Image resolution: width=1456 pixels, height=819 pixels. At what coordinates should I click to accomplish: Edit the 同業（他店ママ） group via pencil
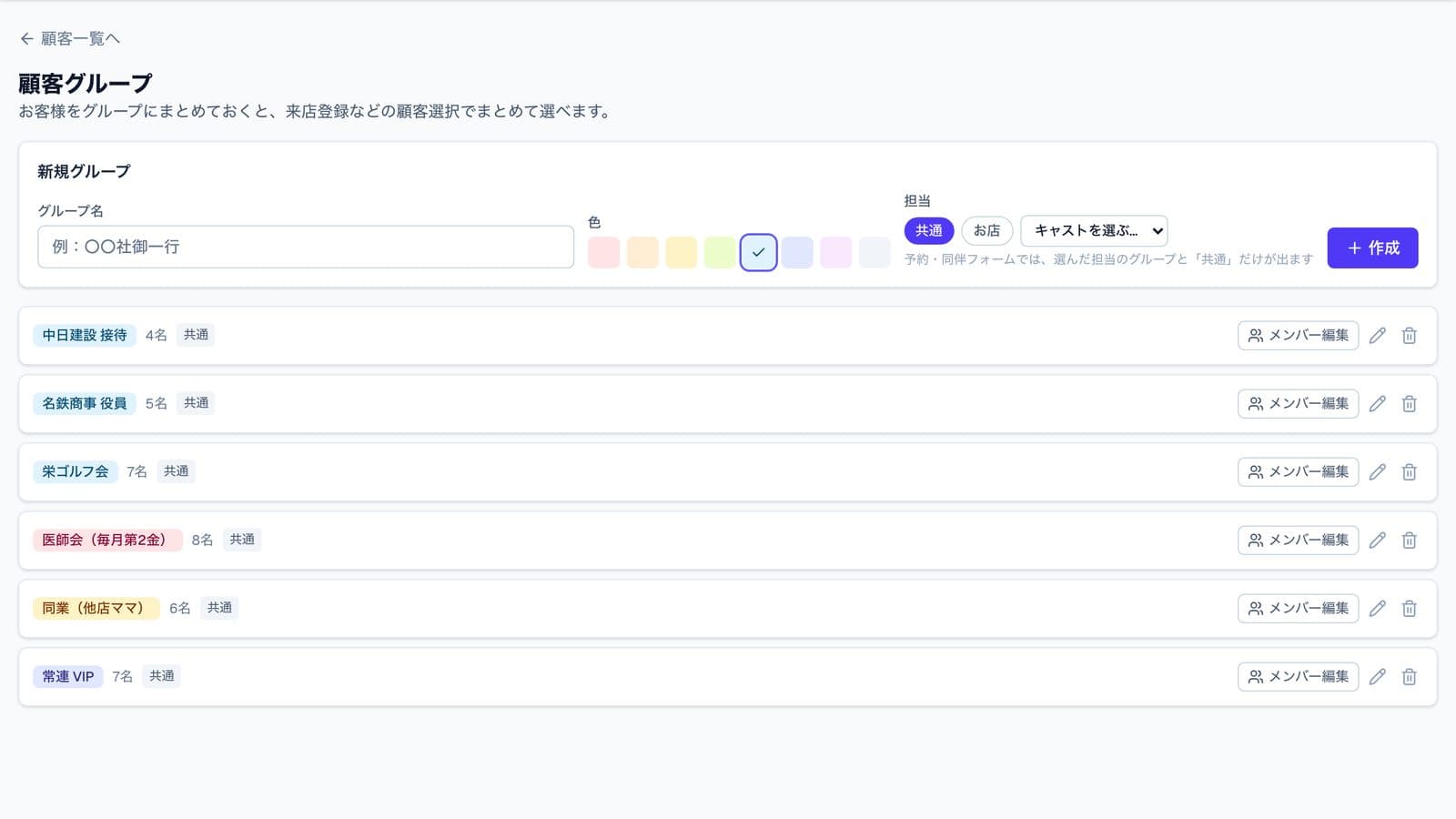coord(1378,609)
